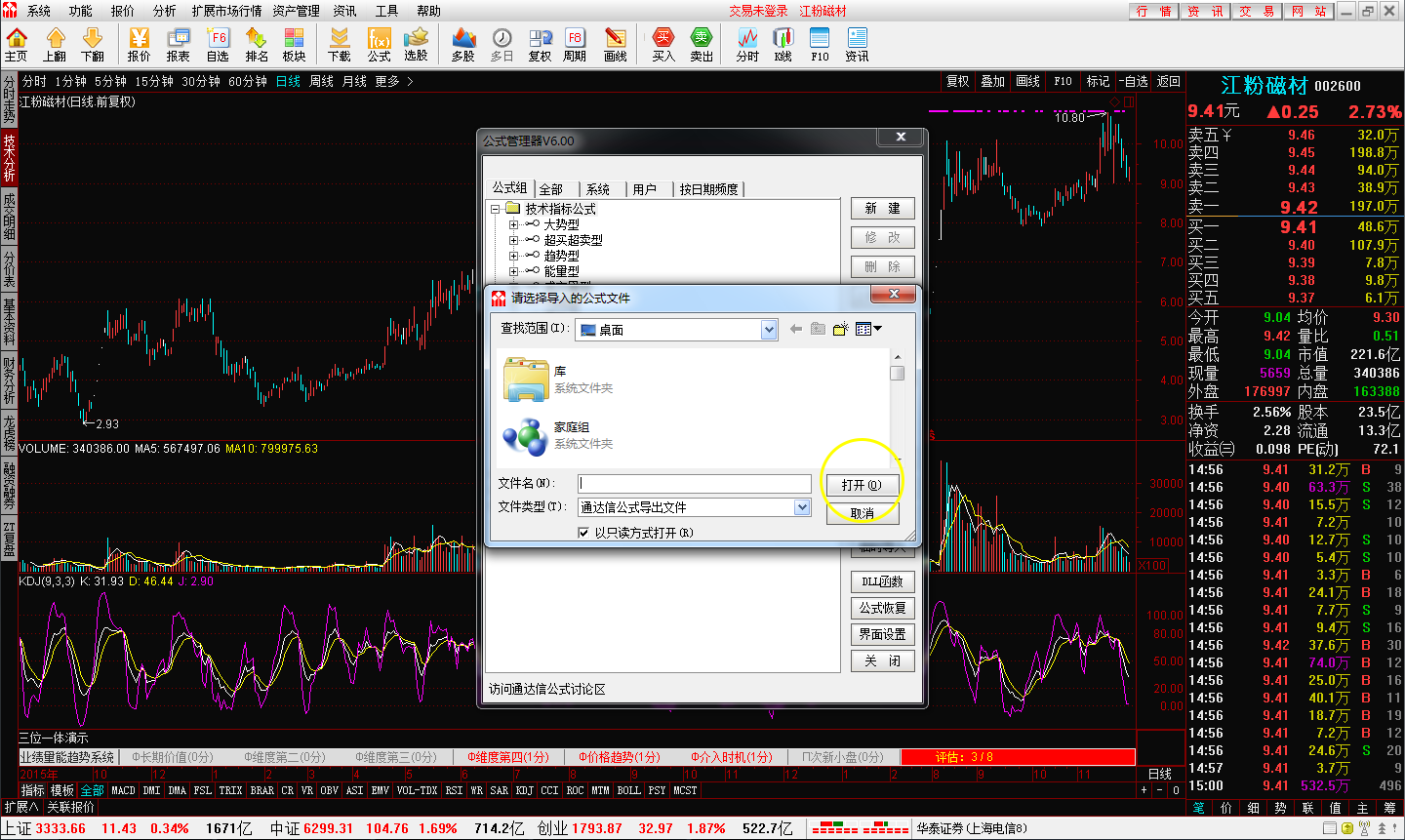The image size is (1405, 840).
Task: Click the create new folder icon in file dialog
Action: tap(840, 330)
